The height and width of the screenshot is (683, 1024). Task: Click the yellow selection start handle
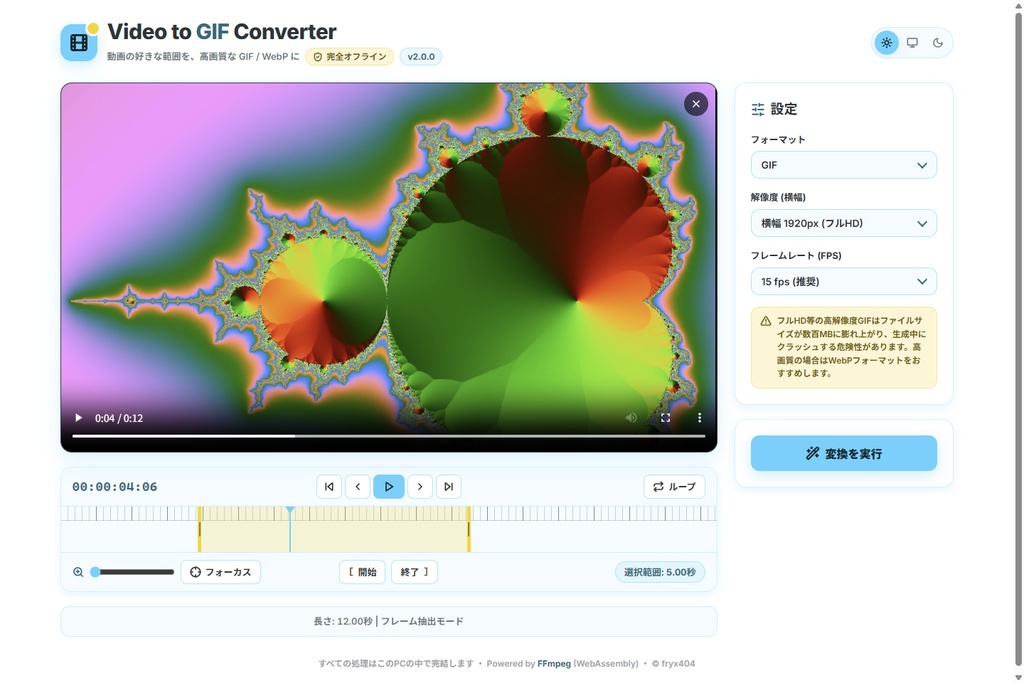[200, 530]
